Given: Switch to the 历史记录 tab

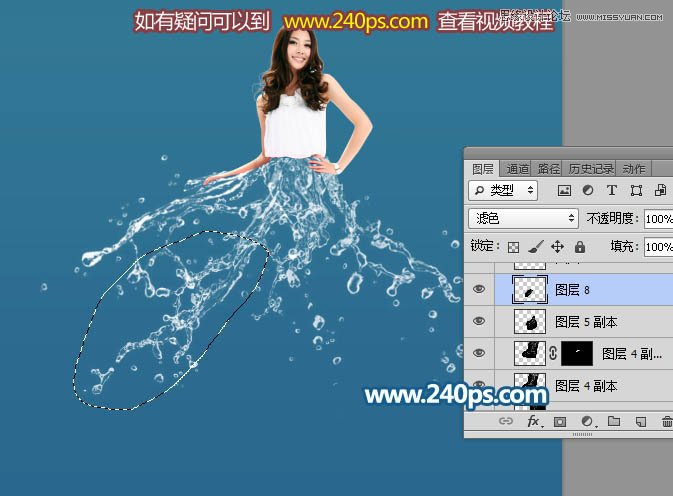Looking at the screenshot, I should click(x=591, y=168).
